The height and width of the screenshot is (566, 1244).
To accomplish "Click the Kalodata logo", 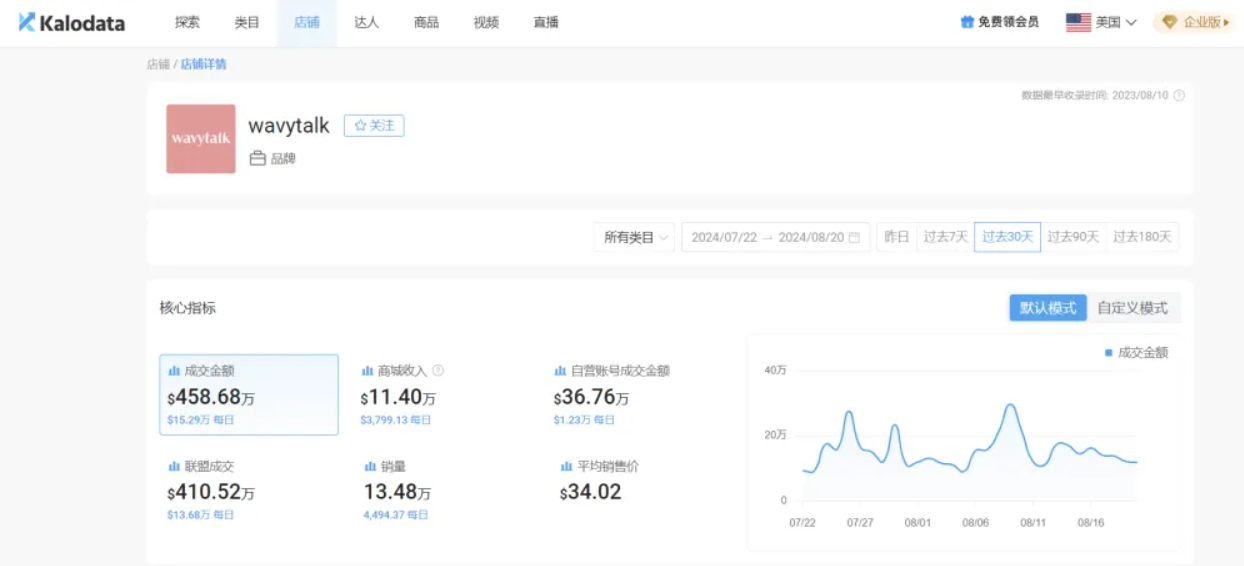I will click(x=72, y=22).
